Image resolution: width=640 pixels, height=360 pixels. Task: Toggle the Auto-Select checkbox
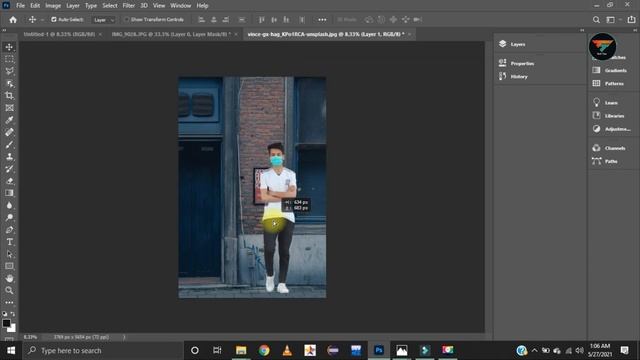[x=53, y=19]
